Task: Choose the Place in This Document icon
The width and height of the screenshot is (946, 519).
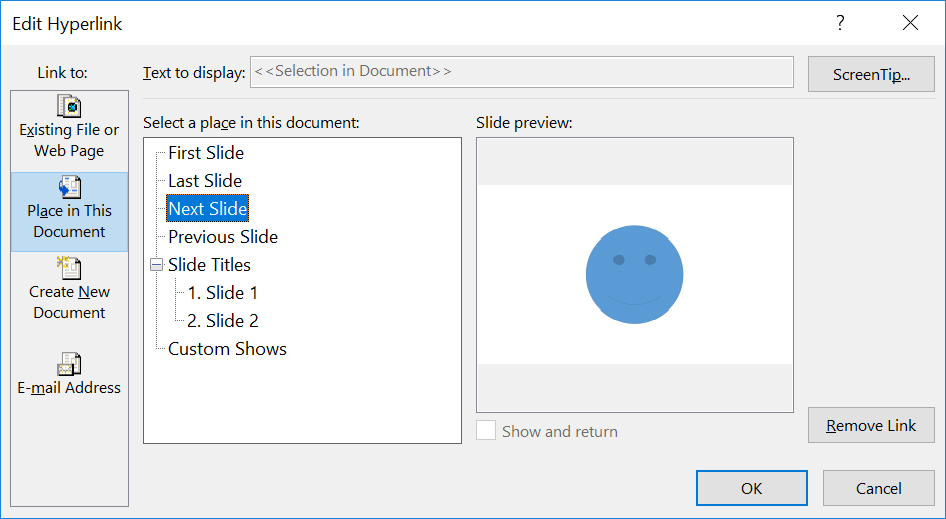Action: (69, 187)
